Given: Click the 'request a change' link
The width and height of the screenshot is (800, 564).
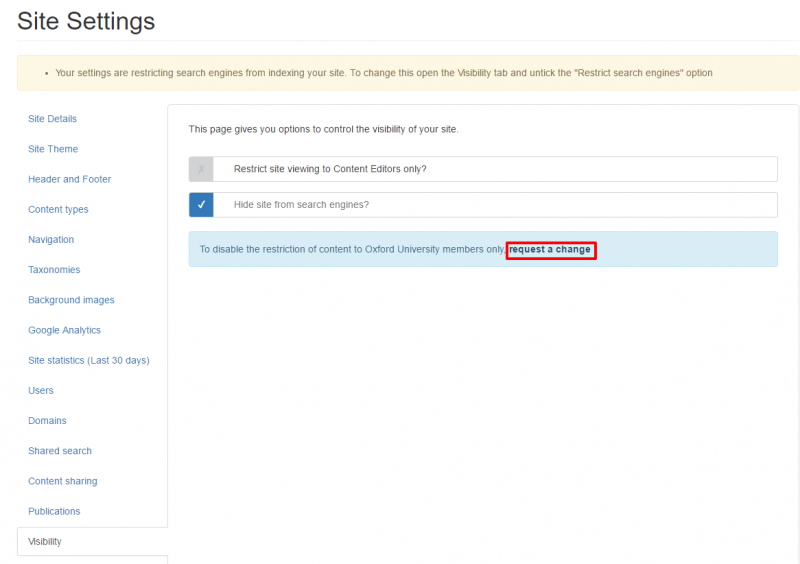Looking at the screenshot, I should pyautogui.click(x=550, y=250).
